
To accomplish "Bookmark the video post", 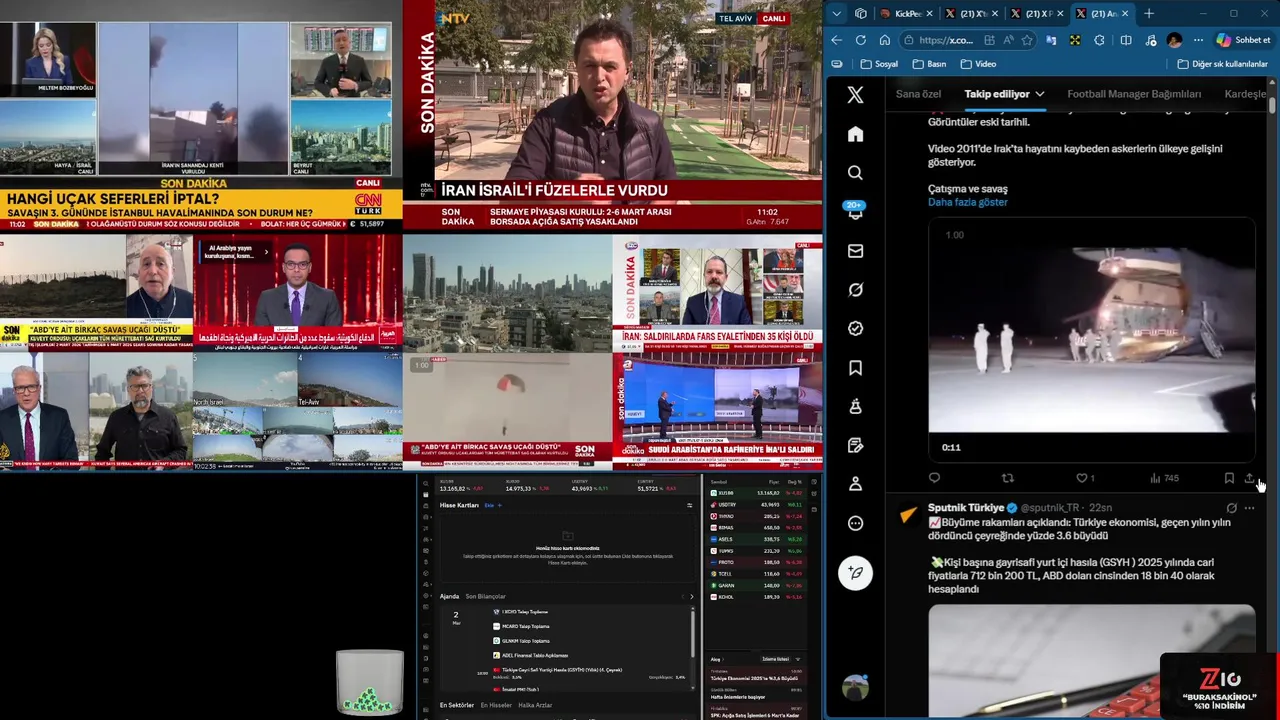I will (x=1229, y=478).
